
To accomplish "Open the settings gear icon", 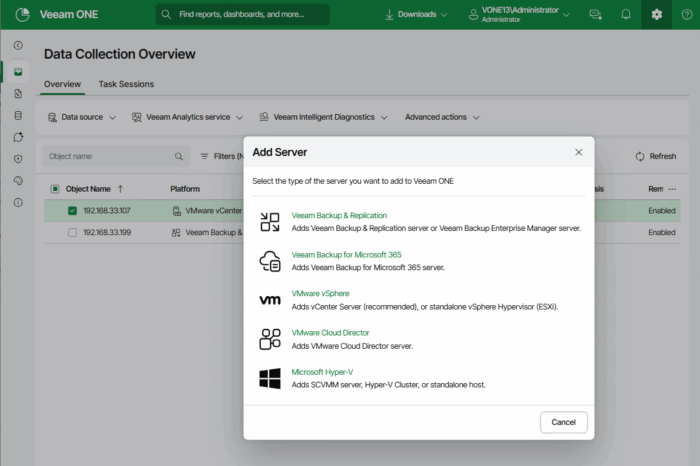I will coord(656,15).
